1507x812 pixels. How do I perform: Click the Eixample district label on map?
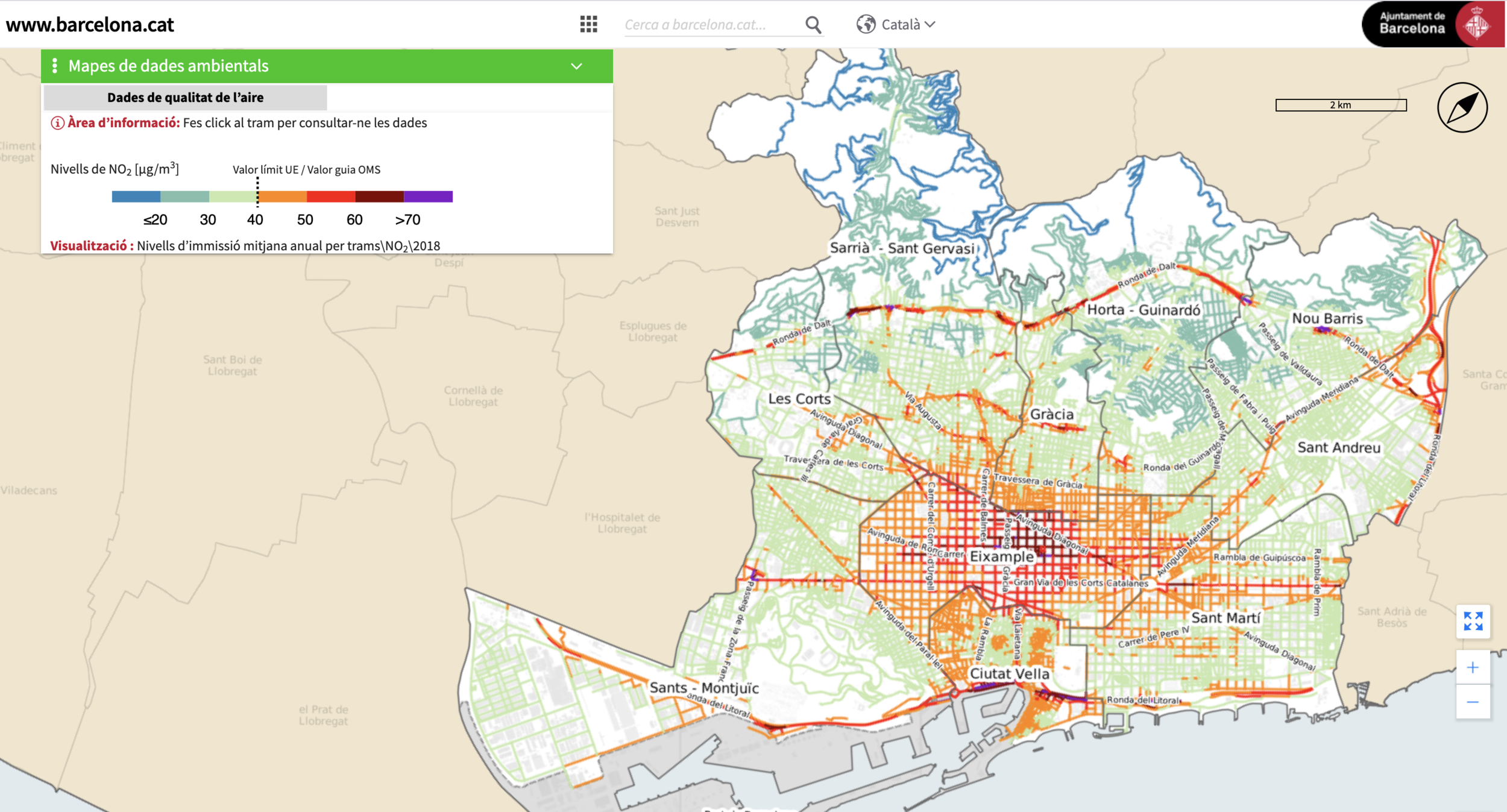pyautogui.click(x=1001, y=556)
